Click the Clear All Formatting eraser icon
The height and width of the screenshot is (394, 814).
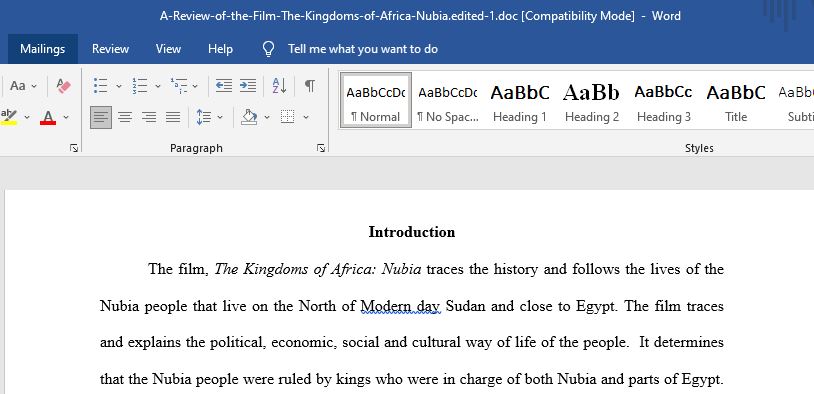[63, 86]
